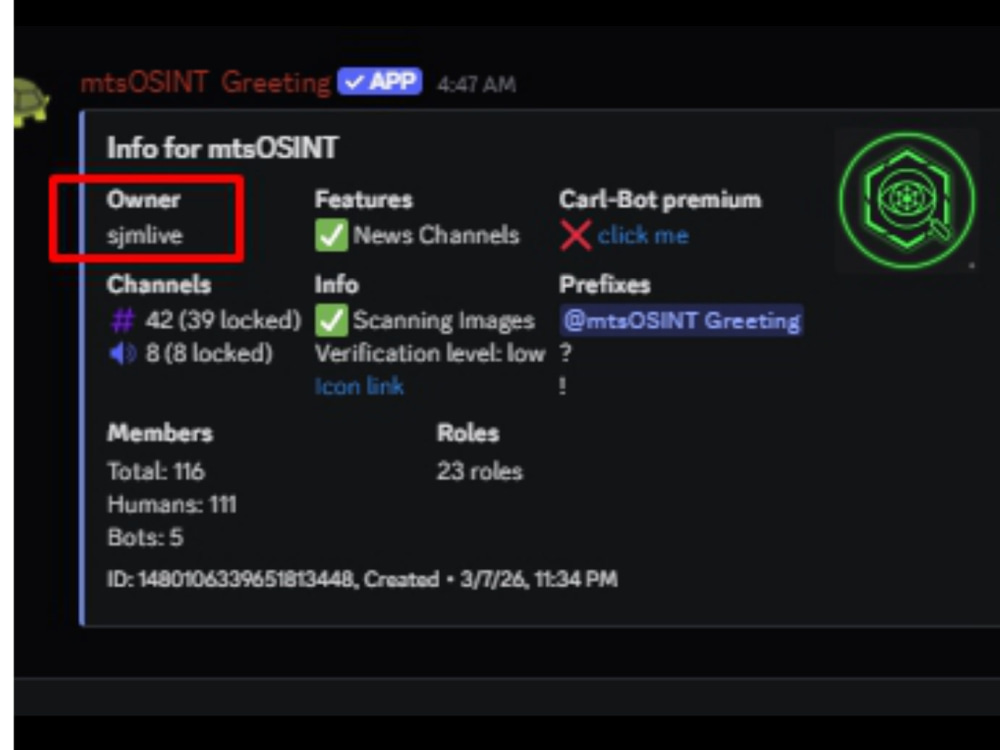Select the 'Scanning Images' info text

pyautogui.click(x=444, y=320)
